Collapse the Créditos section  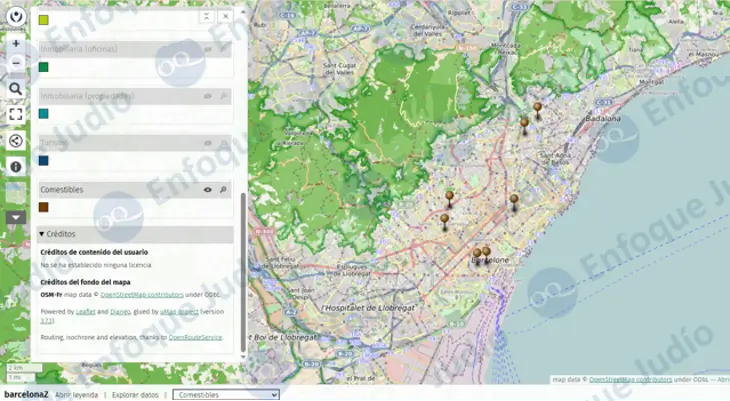pos(135,234)
